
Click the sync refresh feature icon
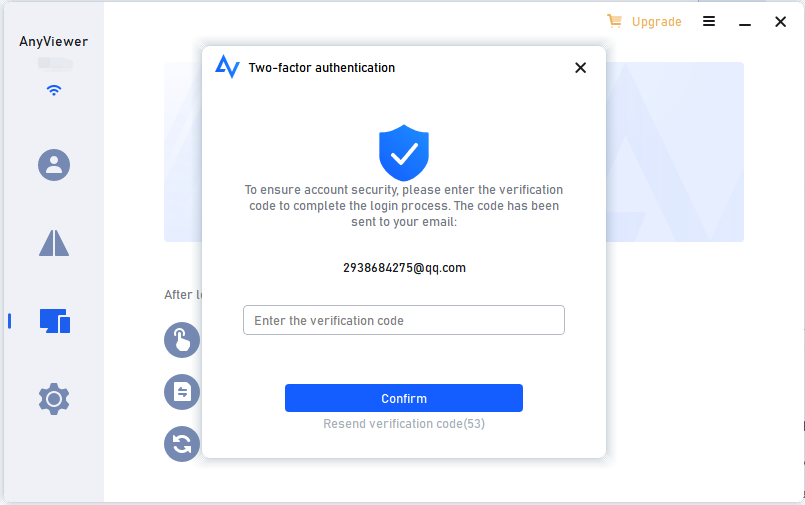click(x=182, y=444)
